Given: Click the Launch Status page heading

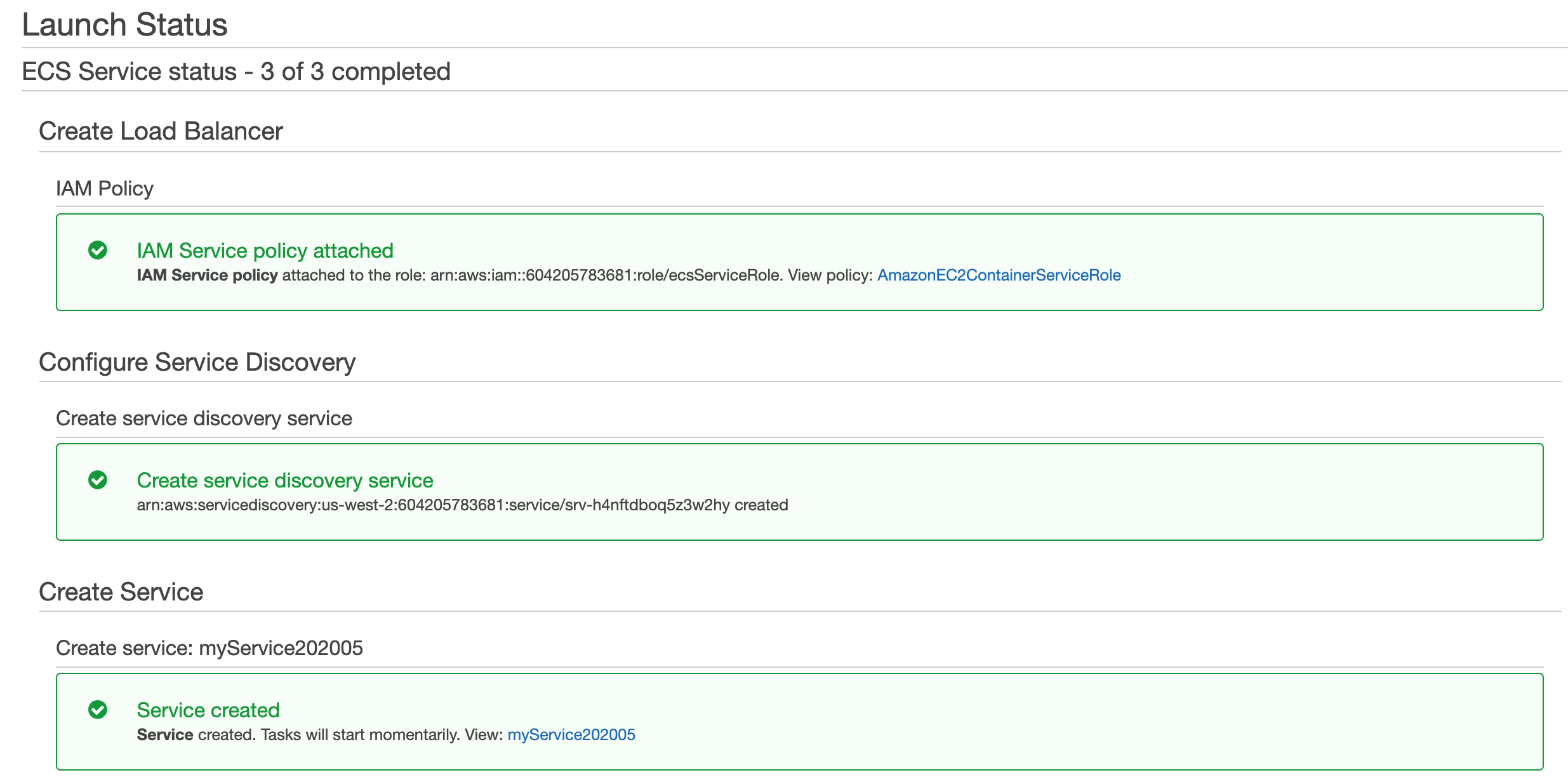Looking at the screenshot, I should click(124, 25).
